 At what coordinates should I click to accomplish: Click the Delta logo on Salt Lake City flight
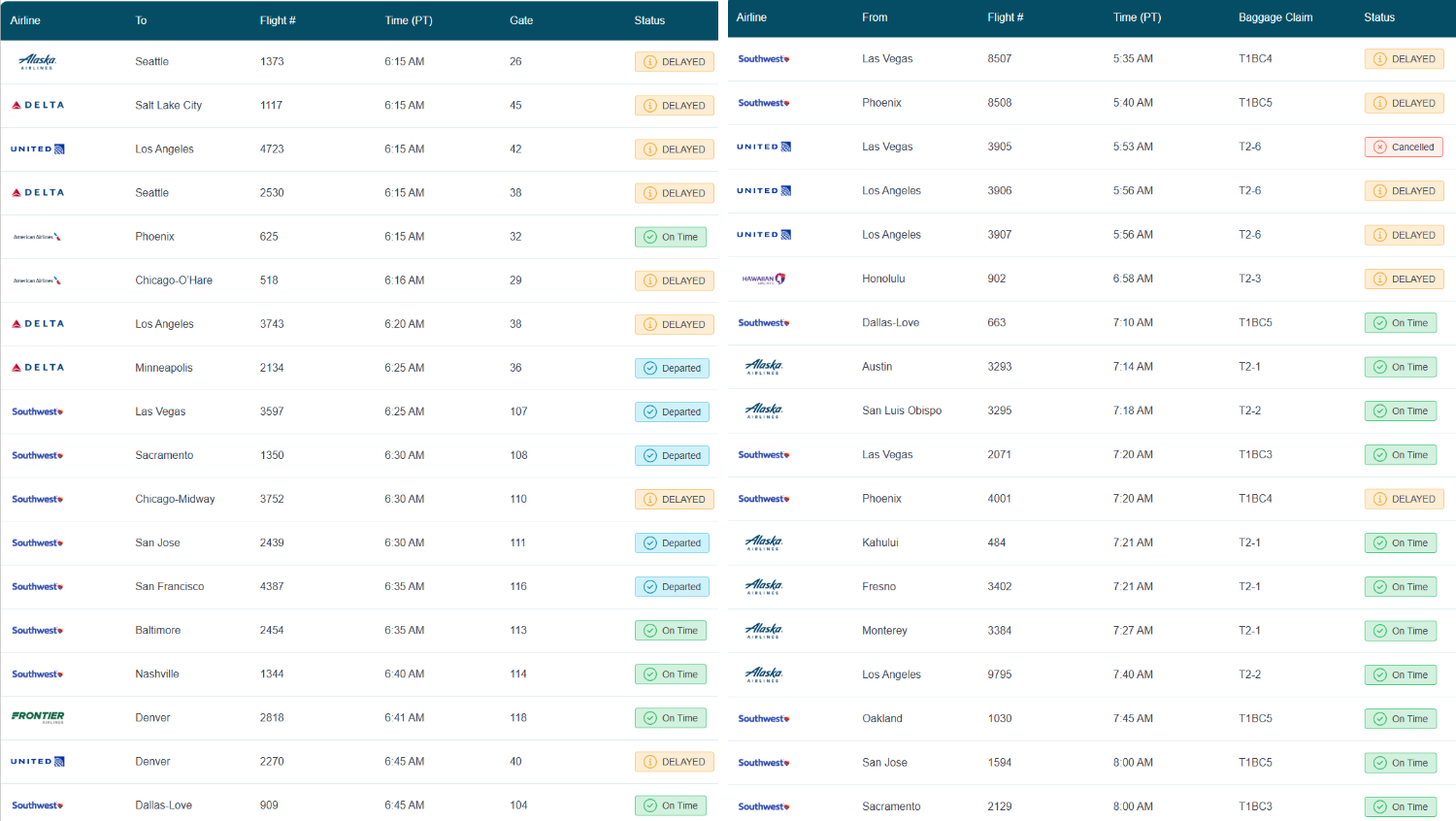tap(38, 105)
